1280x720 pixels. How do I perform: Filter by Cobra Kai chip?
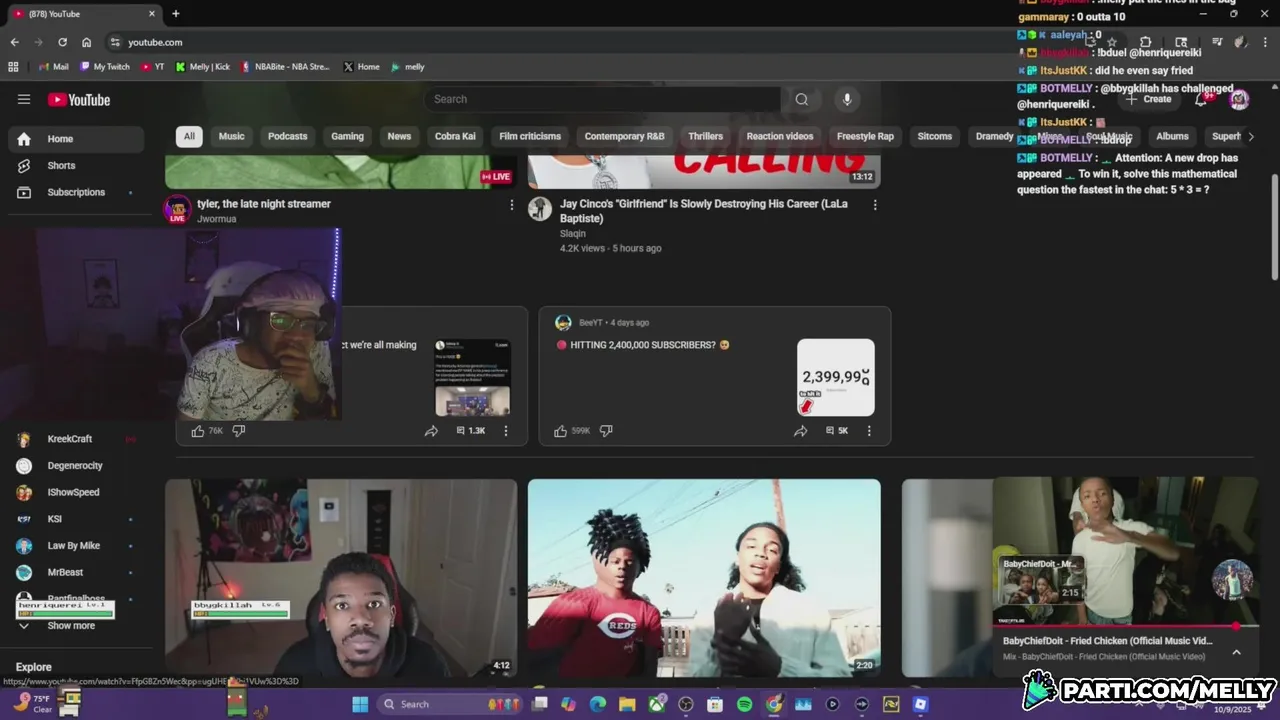455,136
